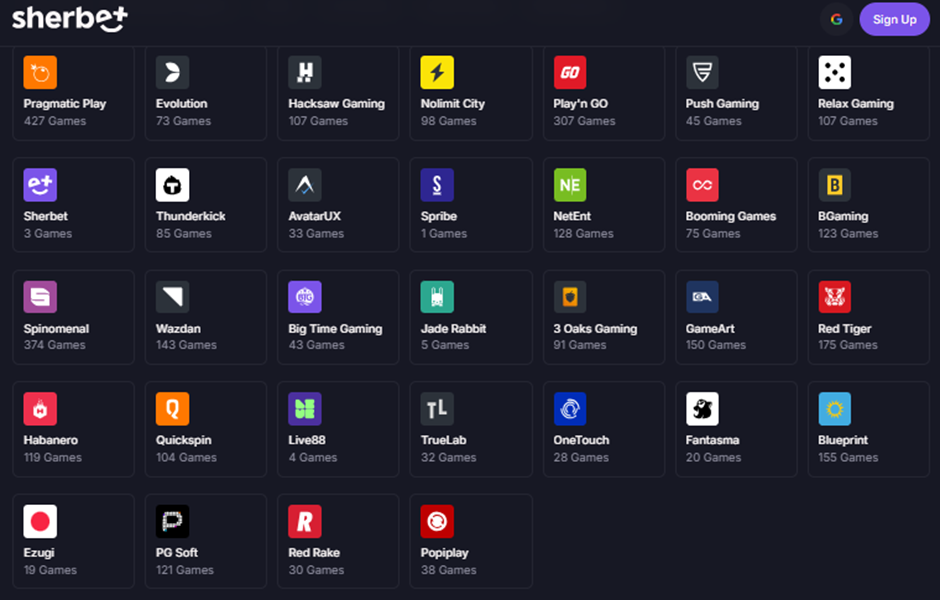The height and width of the screenshot is (600, 940).
Task: Open the Red Tiger icon
Action: point(834,297)
